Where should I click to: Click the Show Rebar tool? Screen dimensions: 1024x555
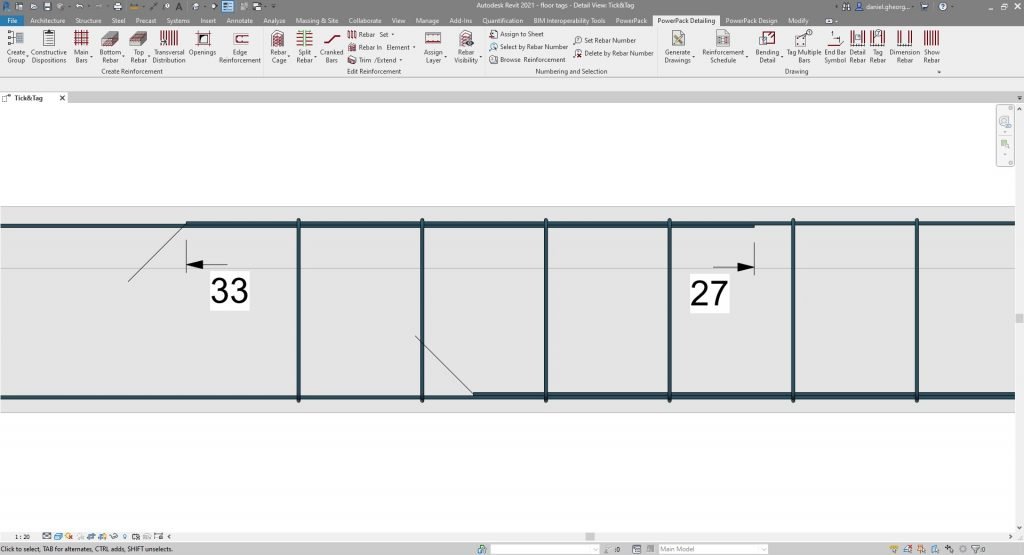point(931,46)
